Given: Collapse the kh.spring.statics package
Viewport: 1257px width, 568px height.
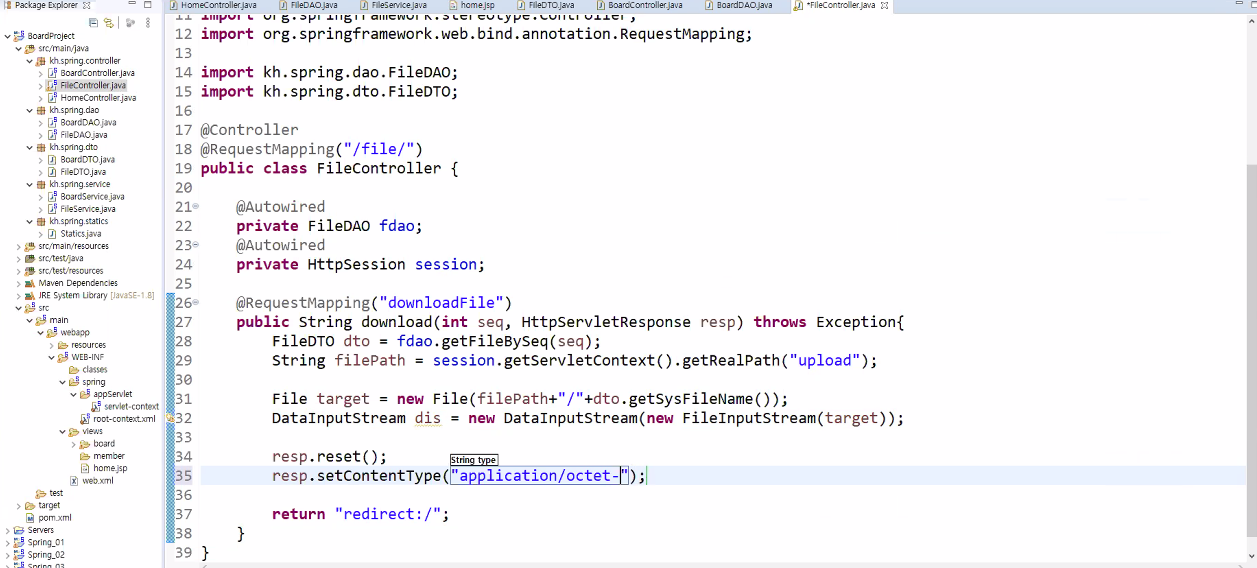Looking at the screenshot, I should pos(30,221).
